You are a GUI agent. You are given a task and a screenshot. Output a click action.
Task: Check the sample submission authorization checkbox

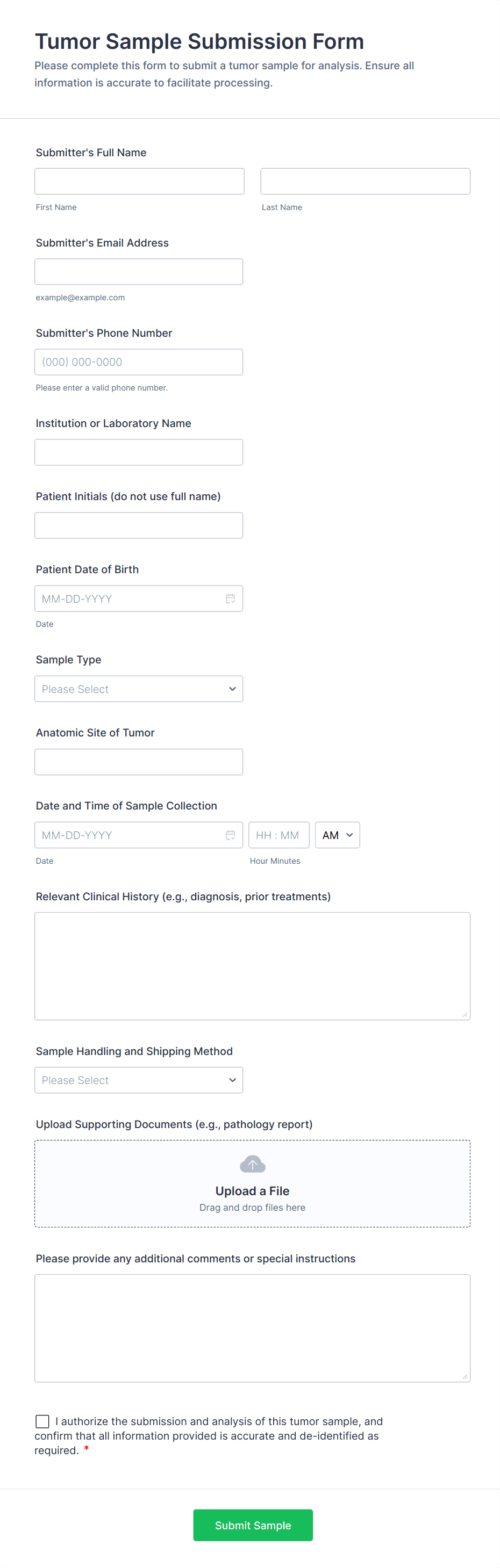click(41, 1421)
